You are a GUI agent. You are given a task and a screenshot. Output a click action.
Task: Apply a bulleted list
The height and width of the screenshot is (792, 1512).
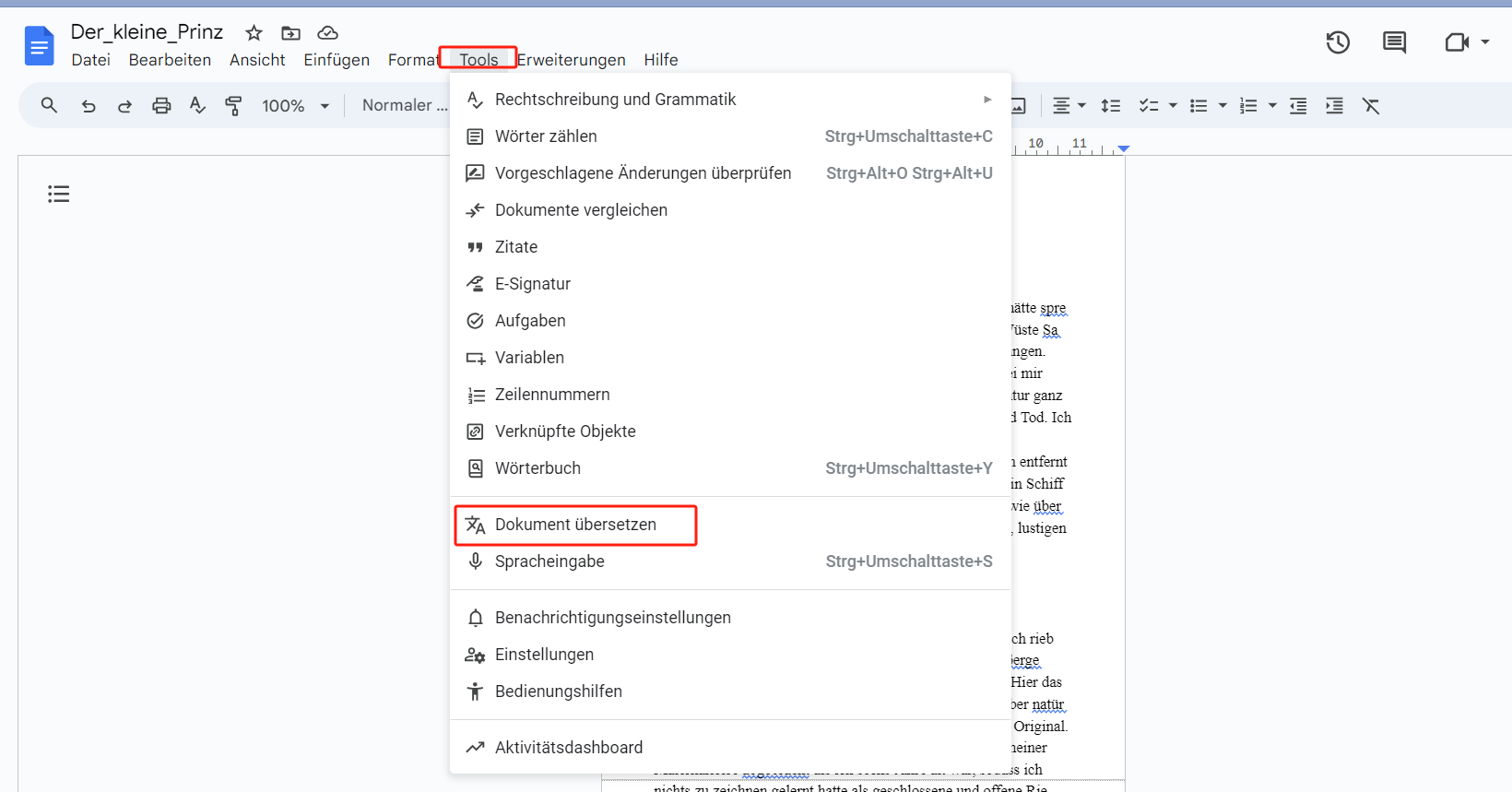[1199, 106]
